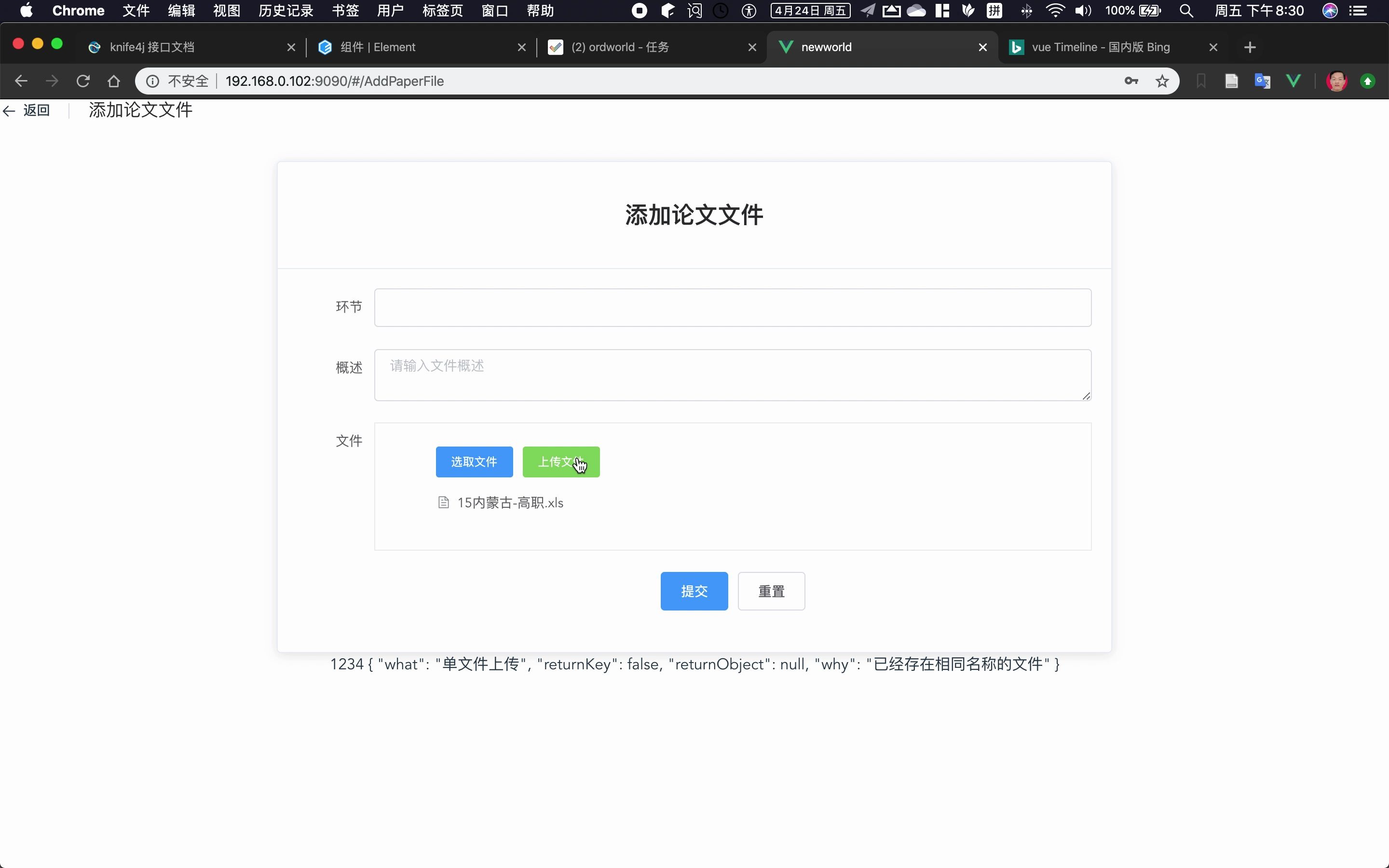Image resolution: width=1389 pixels, height=868 pixels.
Task: Click the Chrome application icon in menu bar
Action: (79, 11)
